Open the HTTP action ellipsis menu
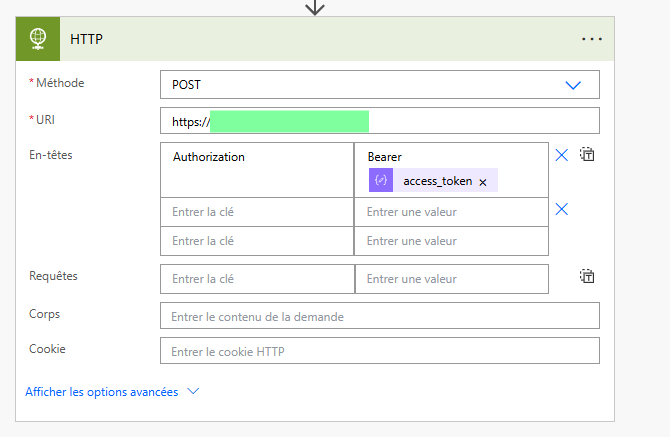 [x=592, y=39]
